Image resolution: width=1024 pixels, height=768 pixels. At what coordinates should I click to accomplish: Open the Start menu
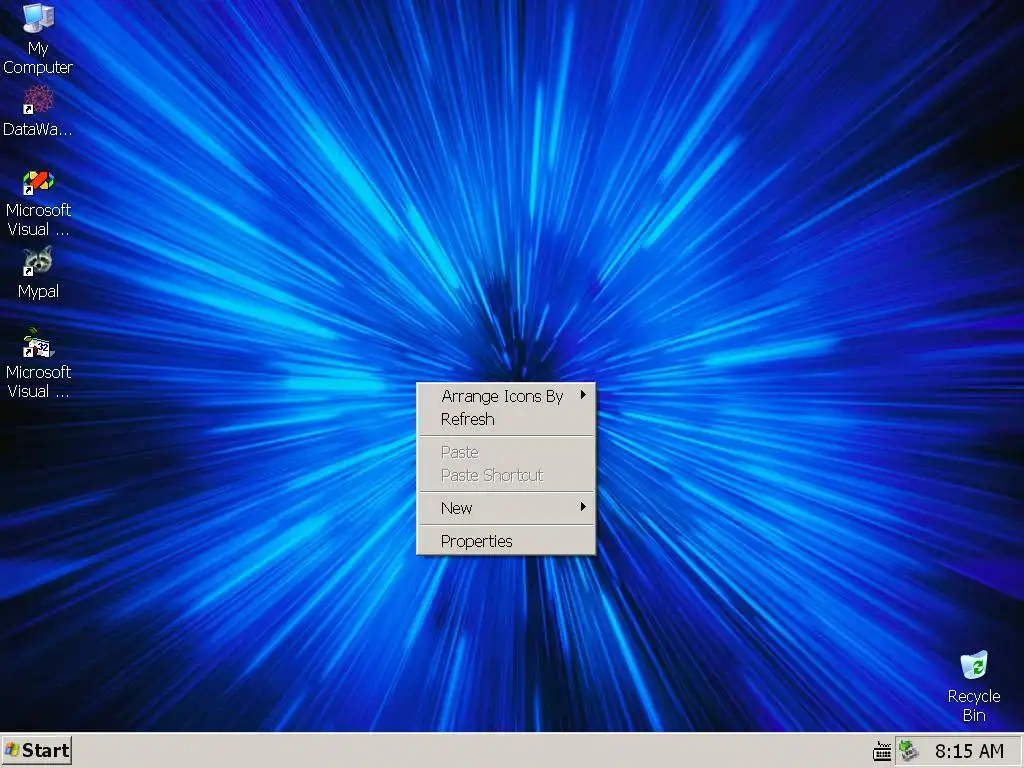point(37,751)
